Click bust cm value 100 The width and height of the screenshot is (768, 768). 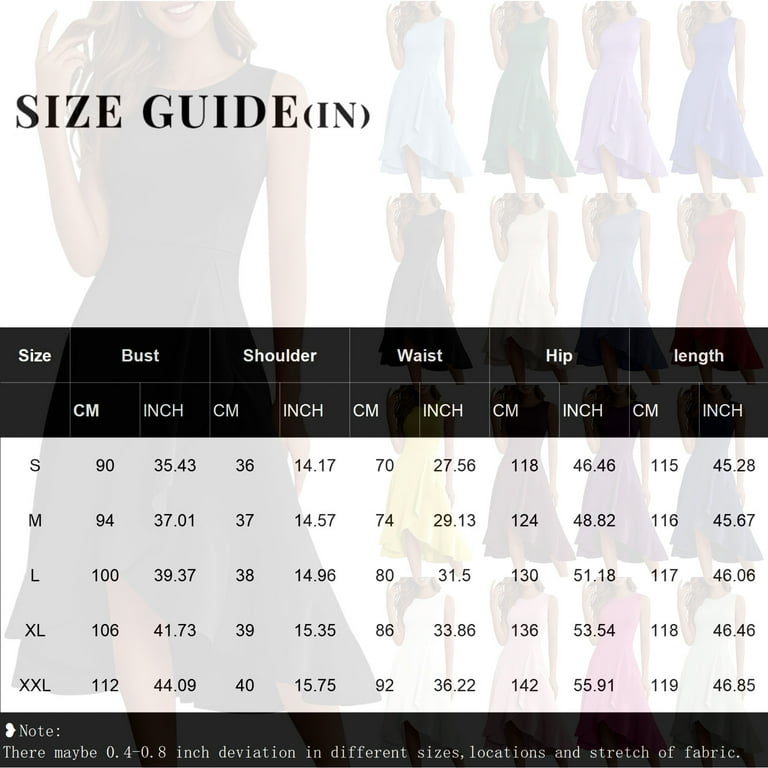point(105,575)
